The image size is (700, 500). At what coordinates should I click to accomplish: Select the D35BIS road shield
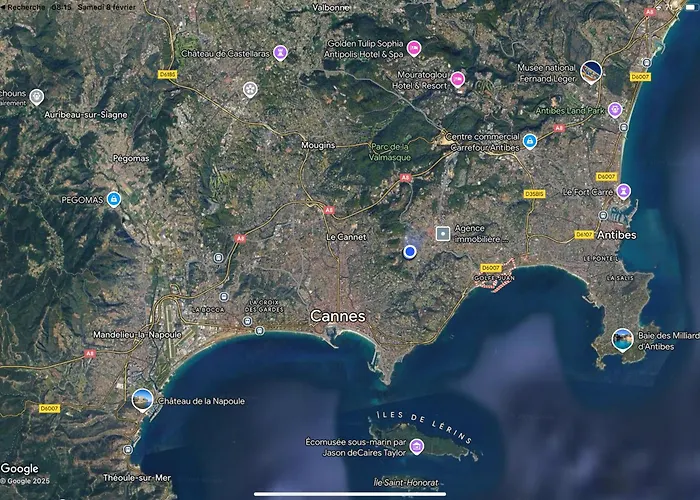coord(534,194)
